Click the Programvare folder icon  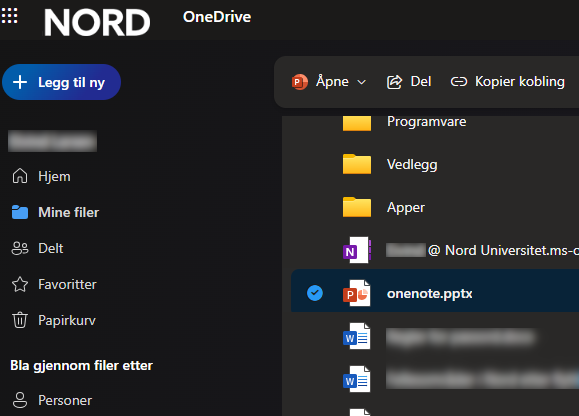(x=357, y=123)
